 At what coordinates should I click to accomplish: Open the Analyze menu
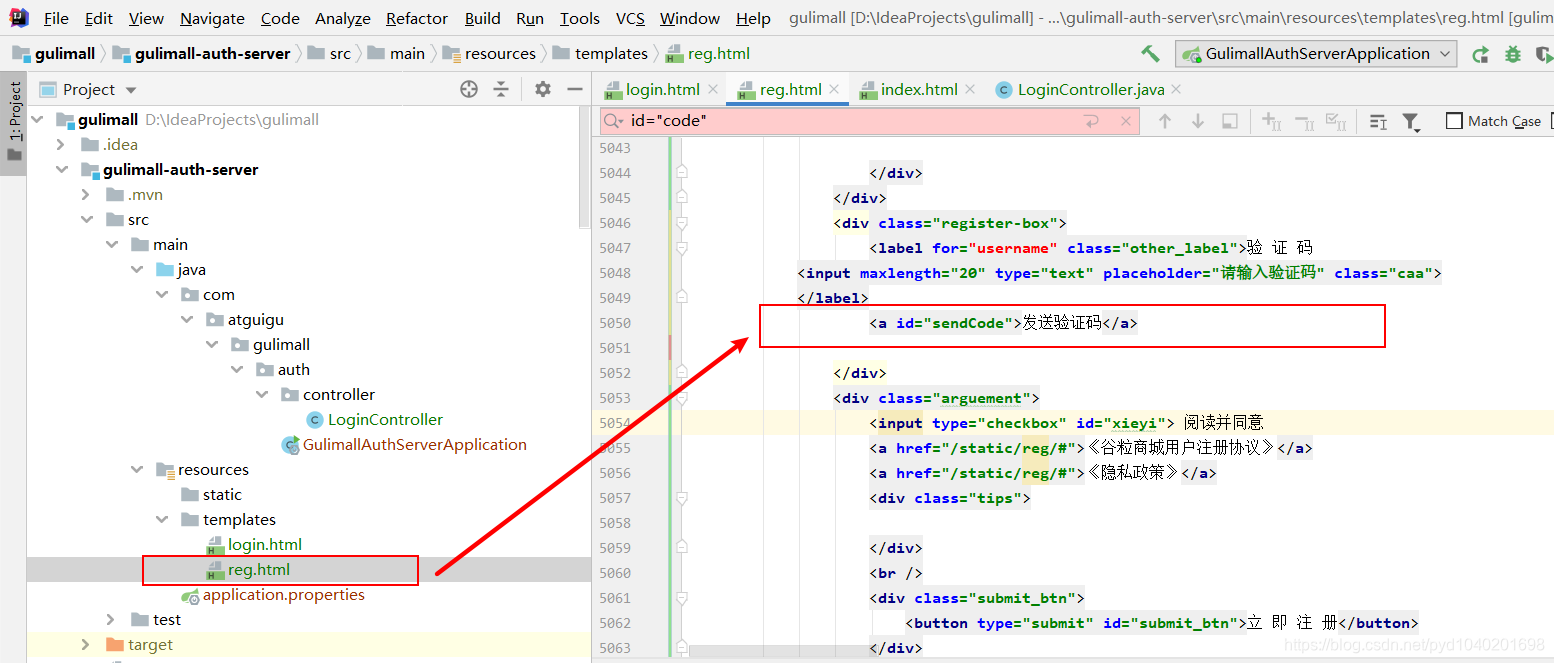[342, 18]
